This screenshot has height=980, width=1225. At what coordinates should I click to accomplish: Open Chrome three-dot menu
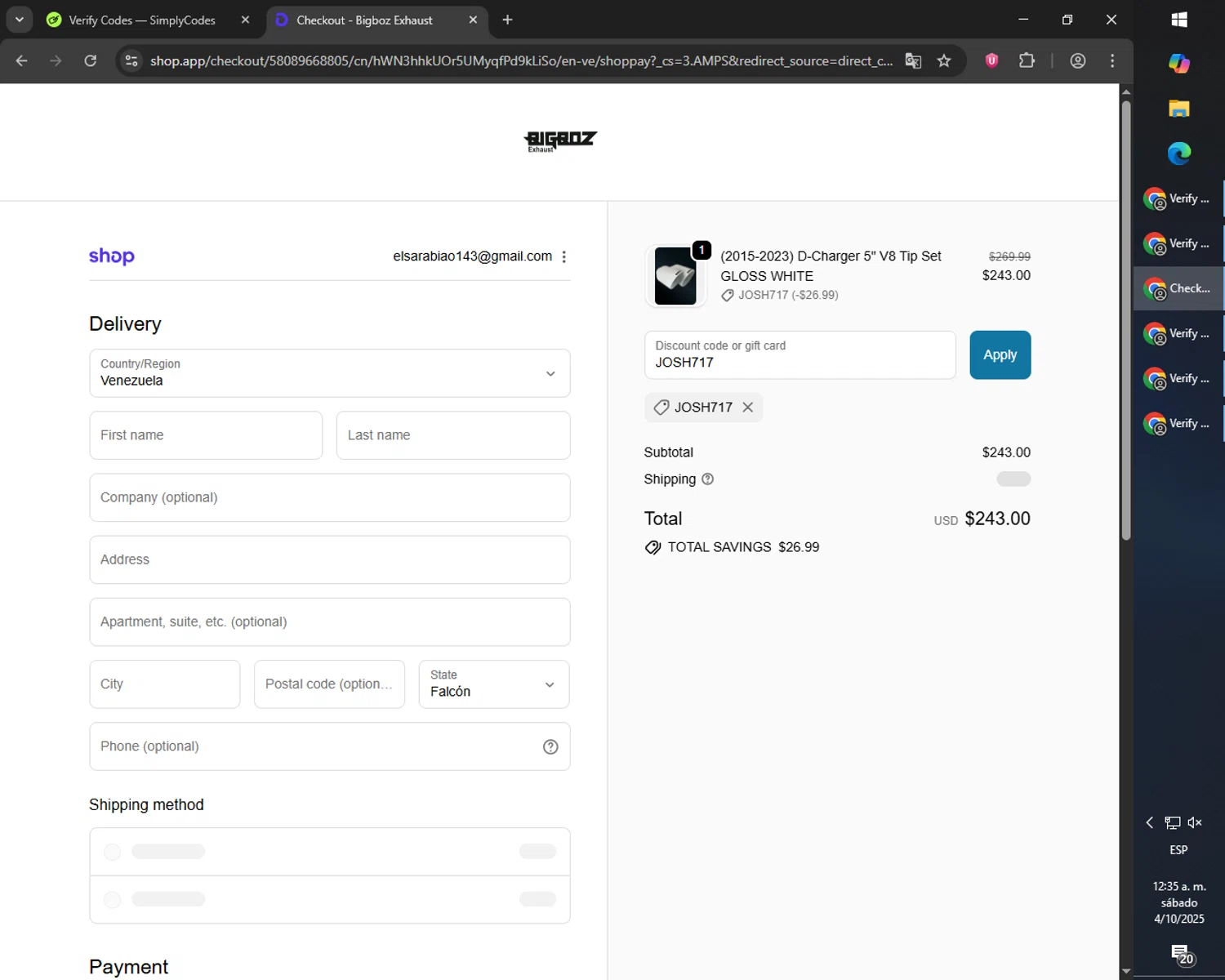[x=1112, y=60]
